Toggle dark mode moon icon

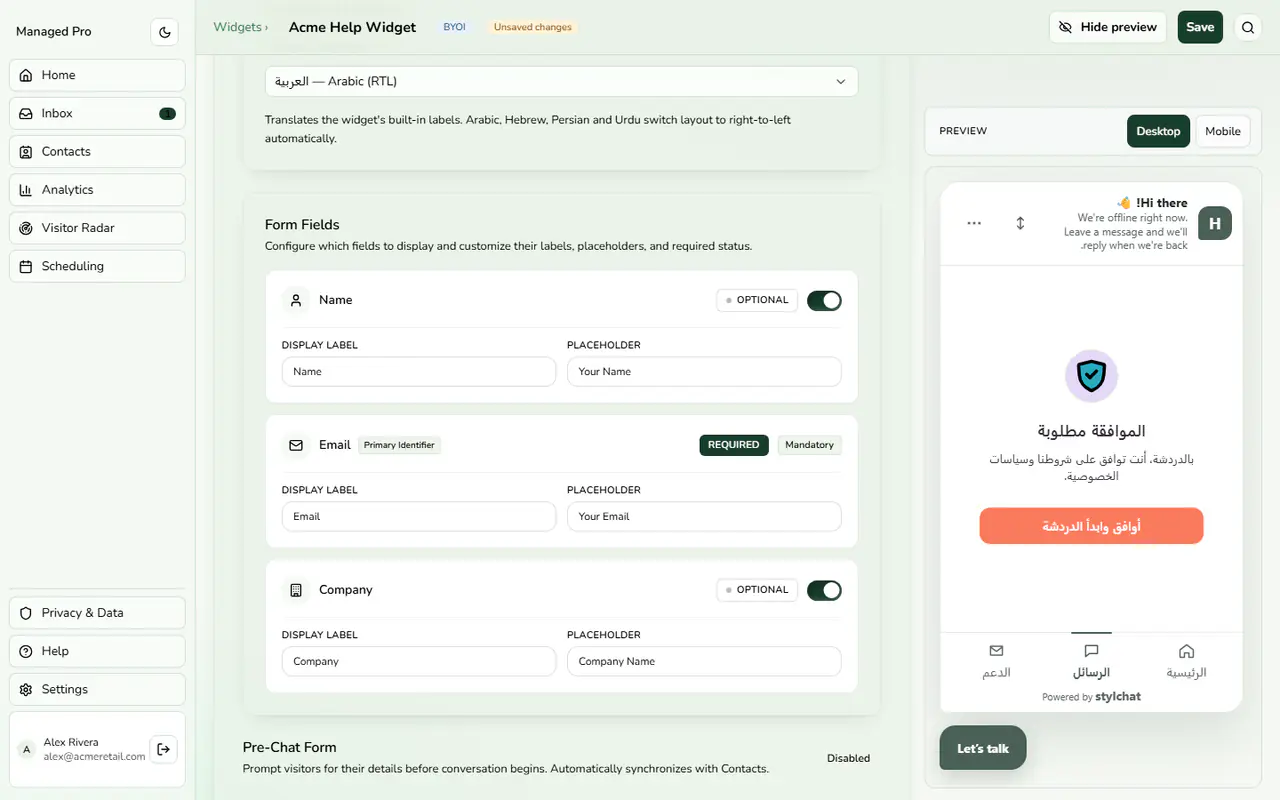click(165, 32)
